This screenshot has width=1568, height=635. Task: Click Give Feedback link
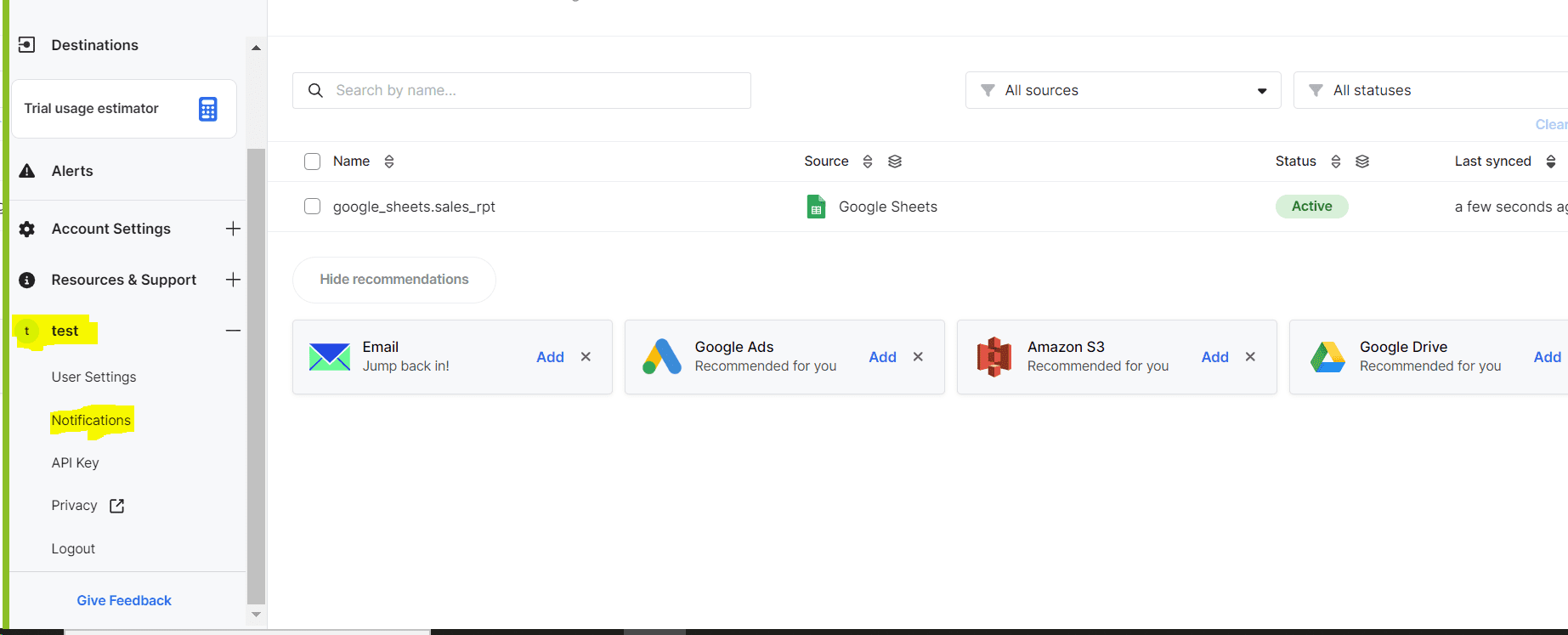pos(124,600)
